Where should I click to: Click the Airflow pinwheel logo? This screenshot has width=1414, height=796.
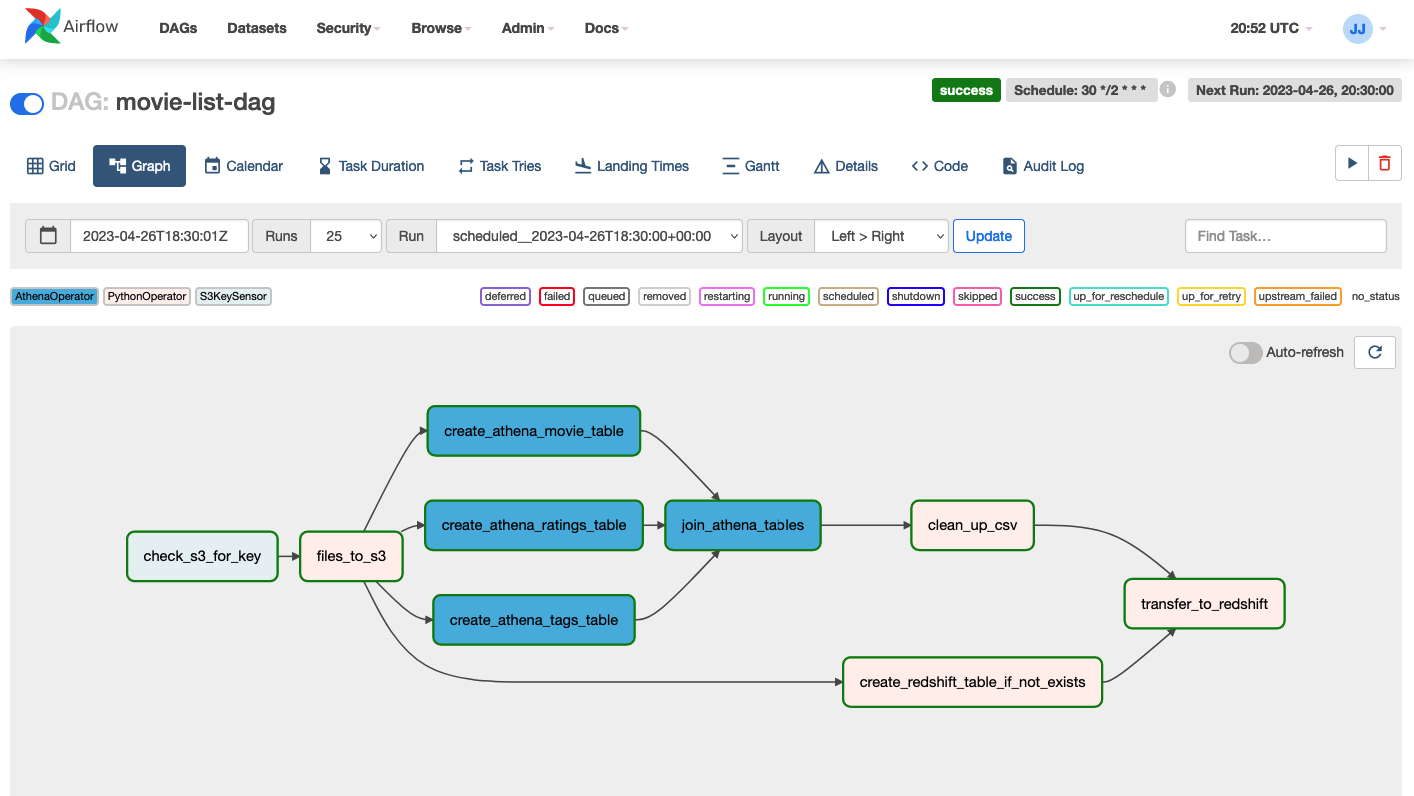pos(42,27)
